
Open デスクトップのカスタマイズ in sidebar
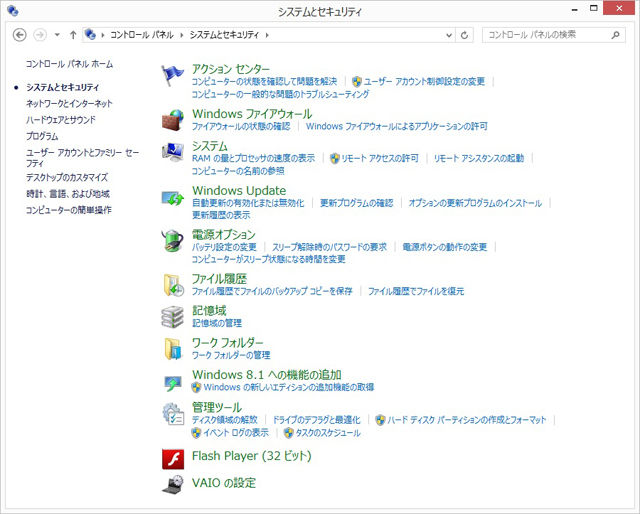click(x=67, y=178)
